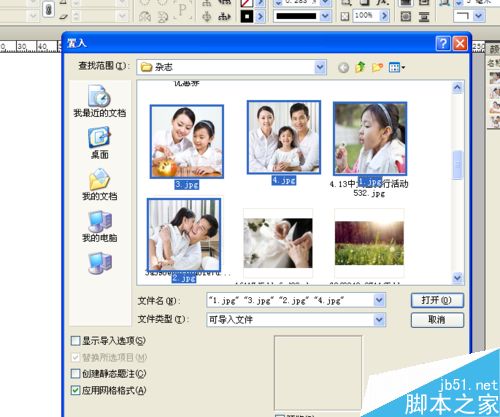
Task: Click the Open (打开) button
Action: tap(437, 300)
